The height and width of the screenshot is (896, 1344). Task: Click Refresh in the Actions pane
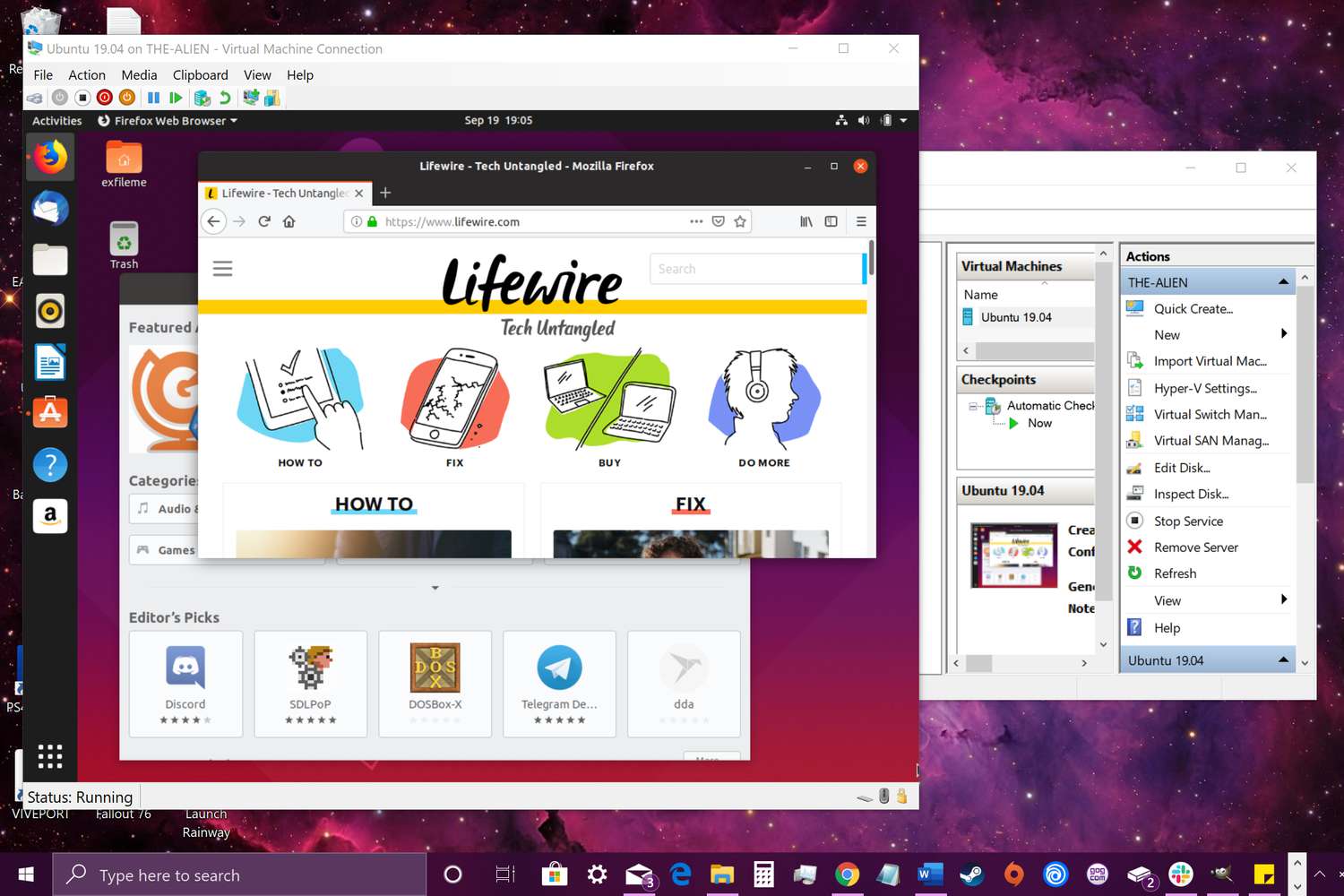coord(1176,573)
